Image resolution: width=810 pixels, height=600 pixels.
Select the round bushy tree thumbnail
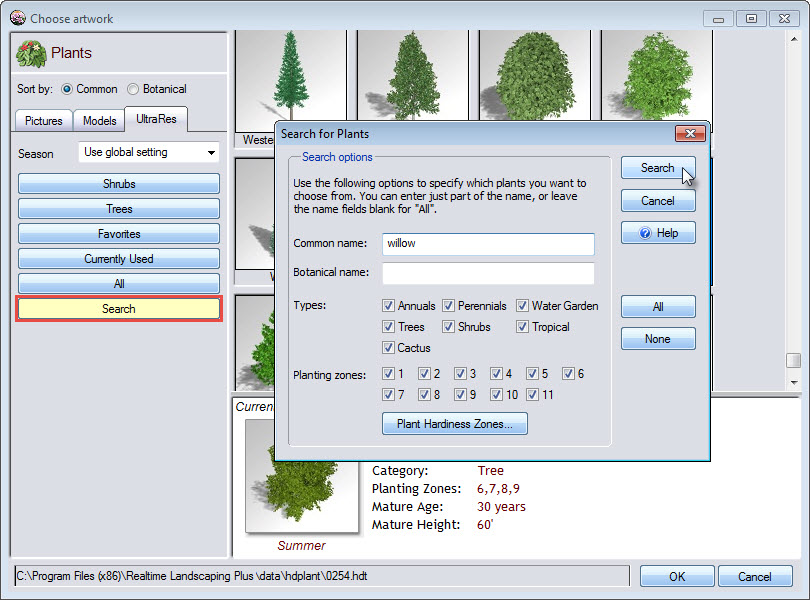pos(535,75)
